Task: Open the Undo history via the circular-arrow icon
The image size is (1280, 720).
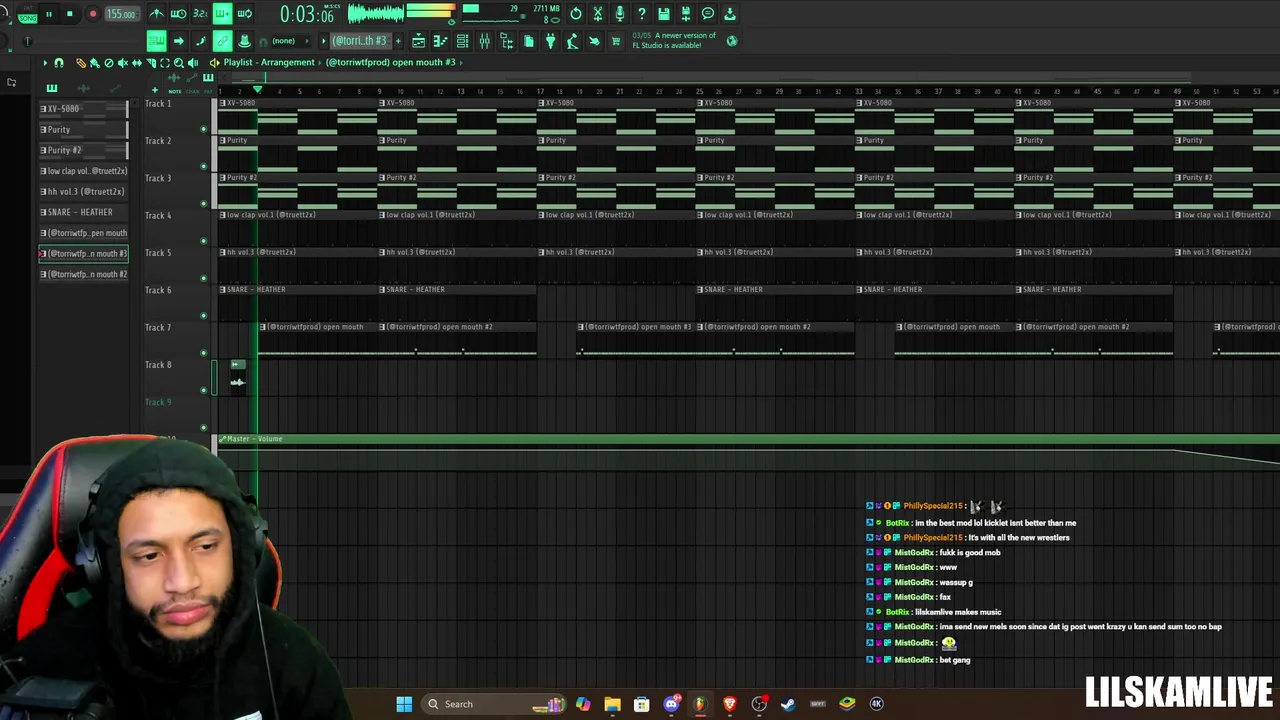Action: coord(576,14)
